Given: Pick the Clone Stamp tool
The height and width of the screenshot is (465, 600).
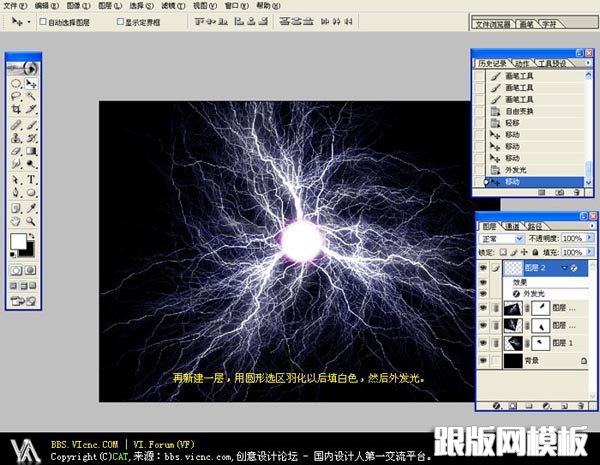Looking at the screenshot, I should click(16, 138).
